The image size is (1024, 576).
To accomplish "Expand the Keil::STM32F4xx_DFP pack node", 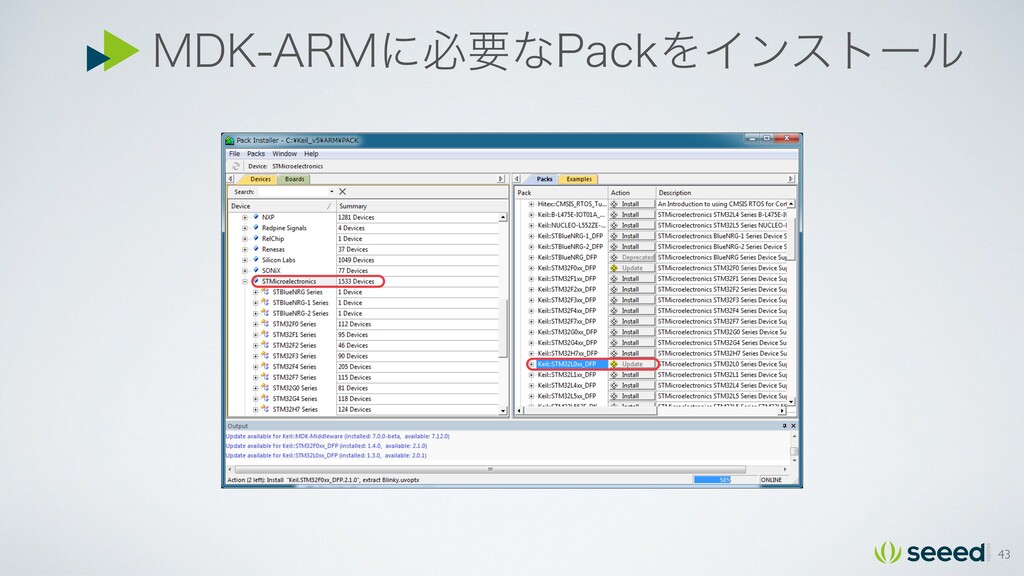I will pyautogui.click(x=532, y=311).
